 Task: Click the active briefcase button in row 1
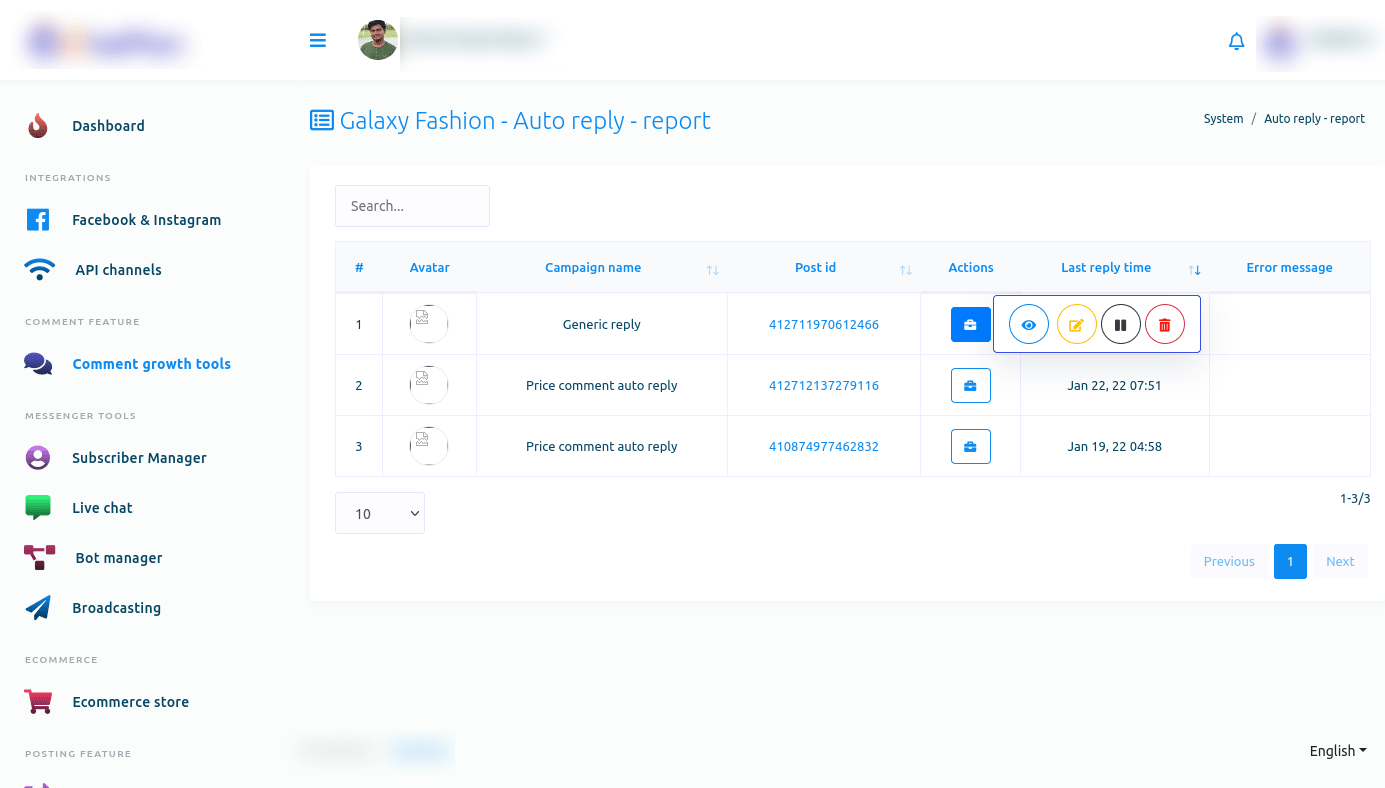[970, 325]
